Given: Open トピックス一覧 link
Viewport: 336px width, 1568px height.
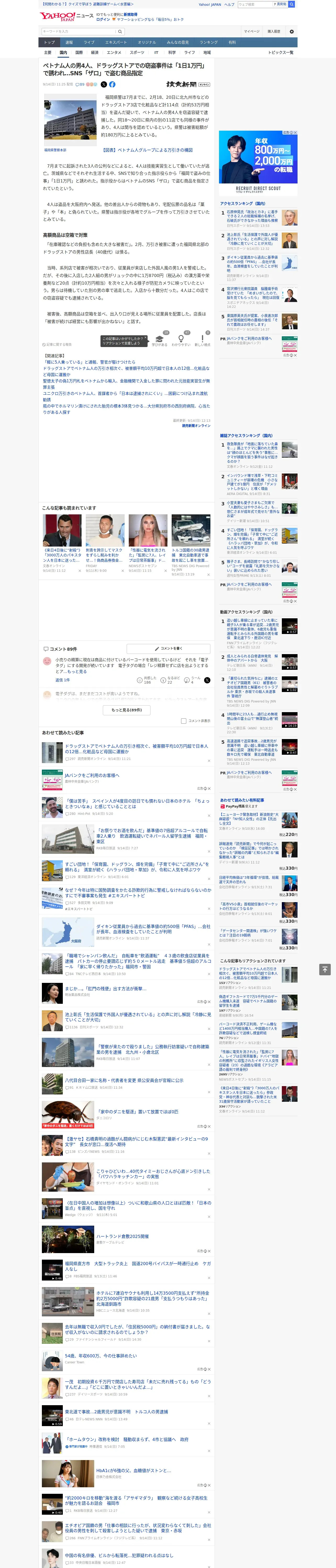Looking at the screenshot, I should point(281,52).
